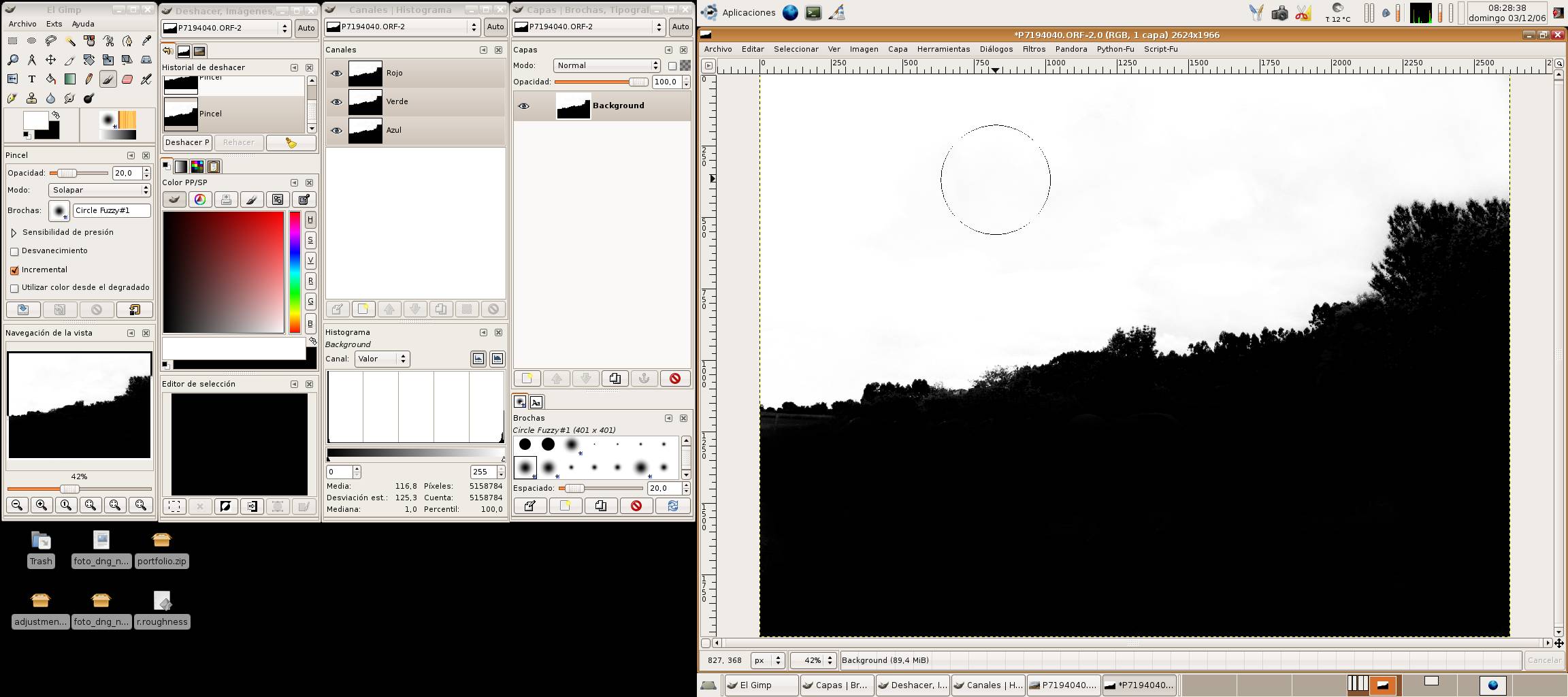Select the dodge/burn tool

tap(88, 98)
